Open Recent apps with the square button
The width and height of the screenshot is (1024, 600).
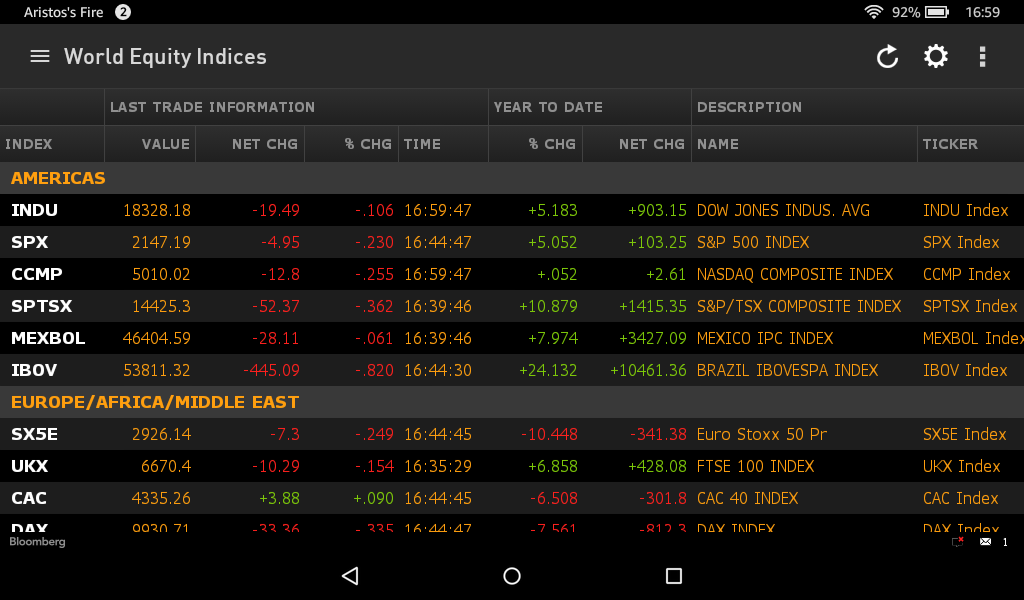click(x=673, y=576)
